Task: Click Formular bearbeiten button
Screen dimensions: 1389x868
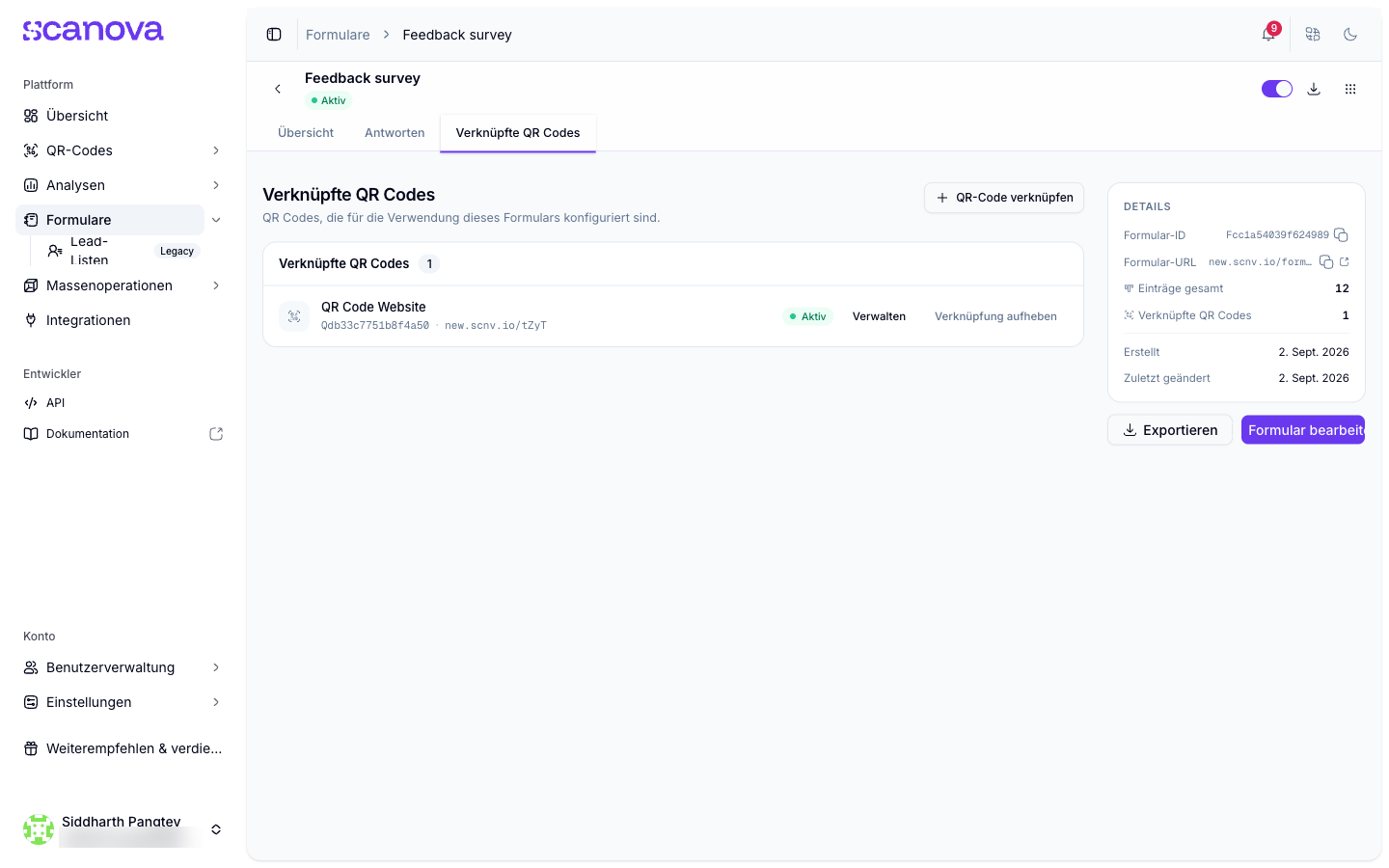Action: pyautogui.click(x=1303, y=430)
